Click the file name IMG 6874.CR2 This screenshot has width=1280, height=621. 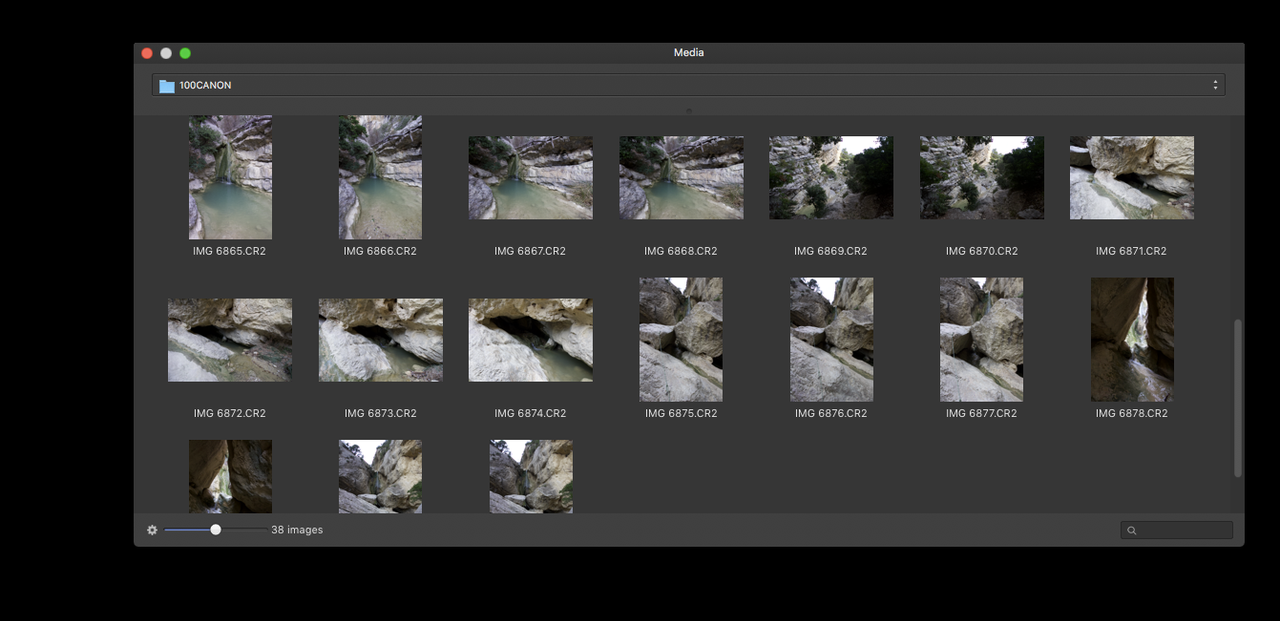[x=530, y=413]
